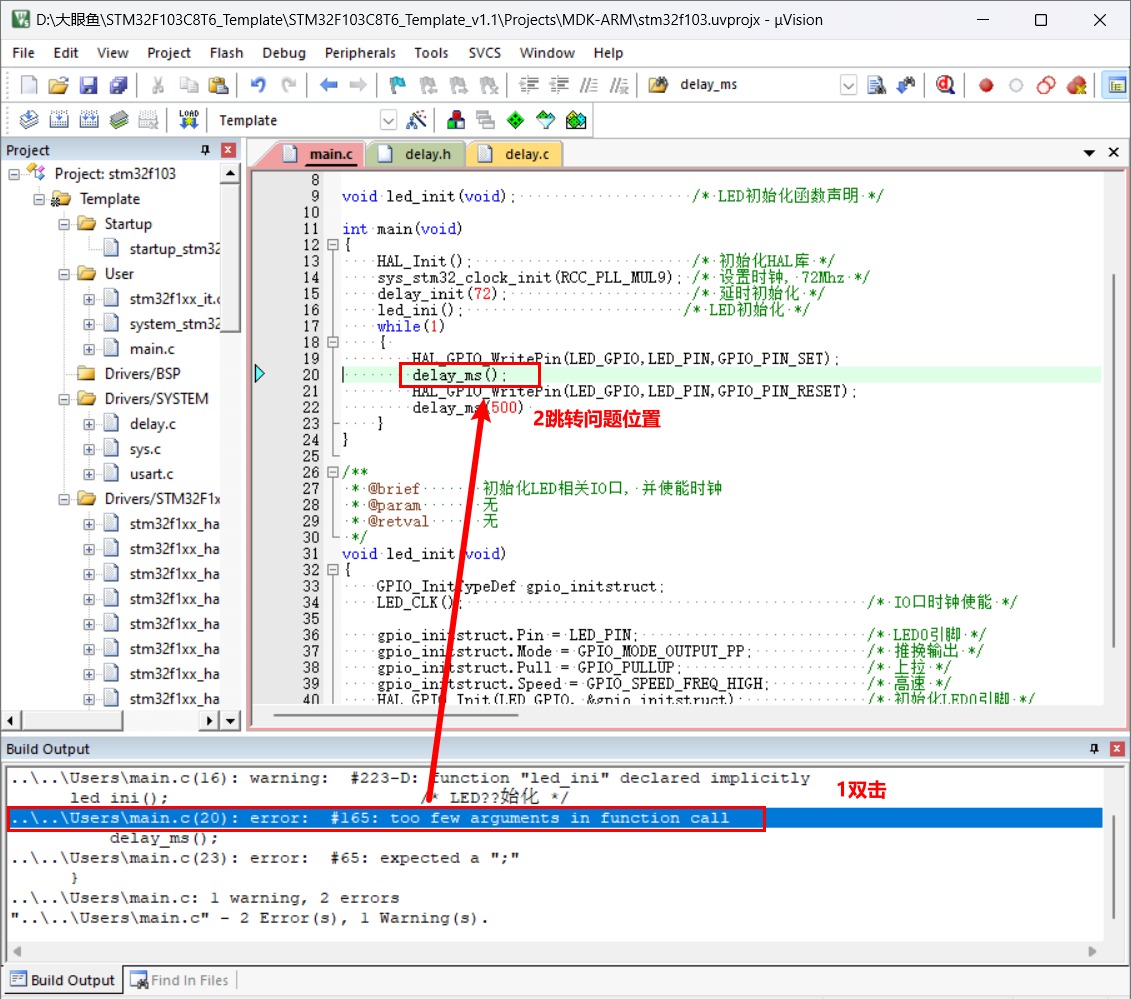Click the Indent selected lines icon
This screenshot has height=999, width=1131.
point(529,85)
